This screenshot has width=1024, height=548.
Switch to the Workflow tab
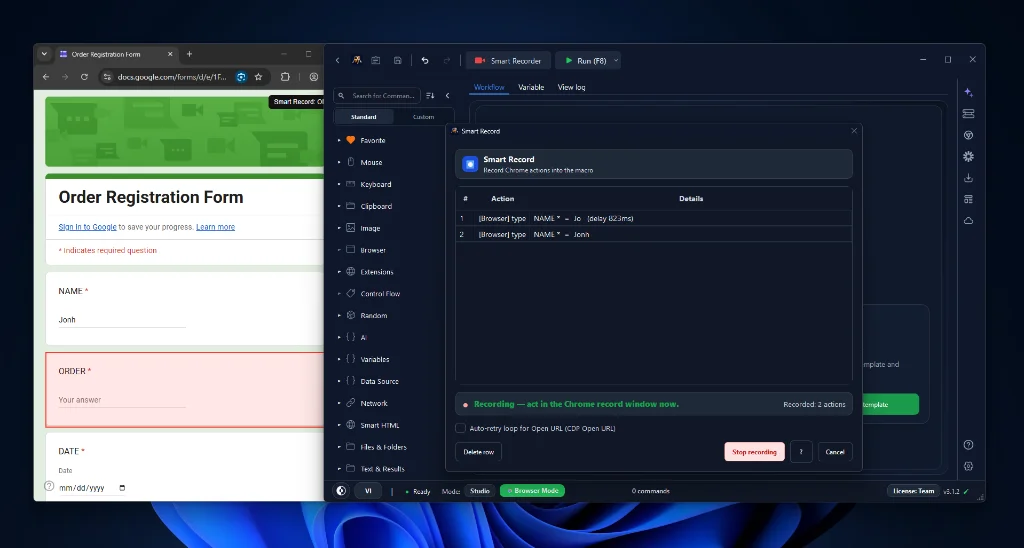[x=489, y=87]
